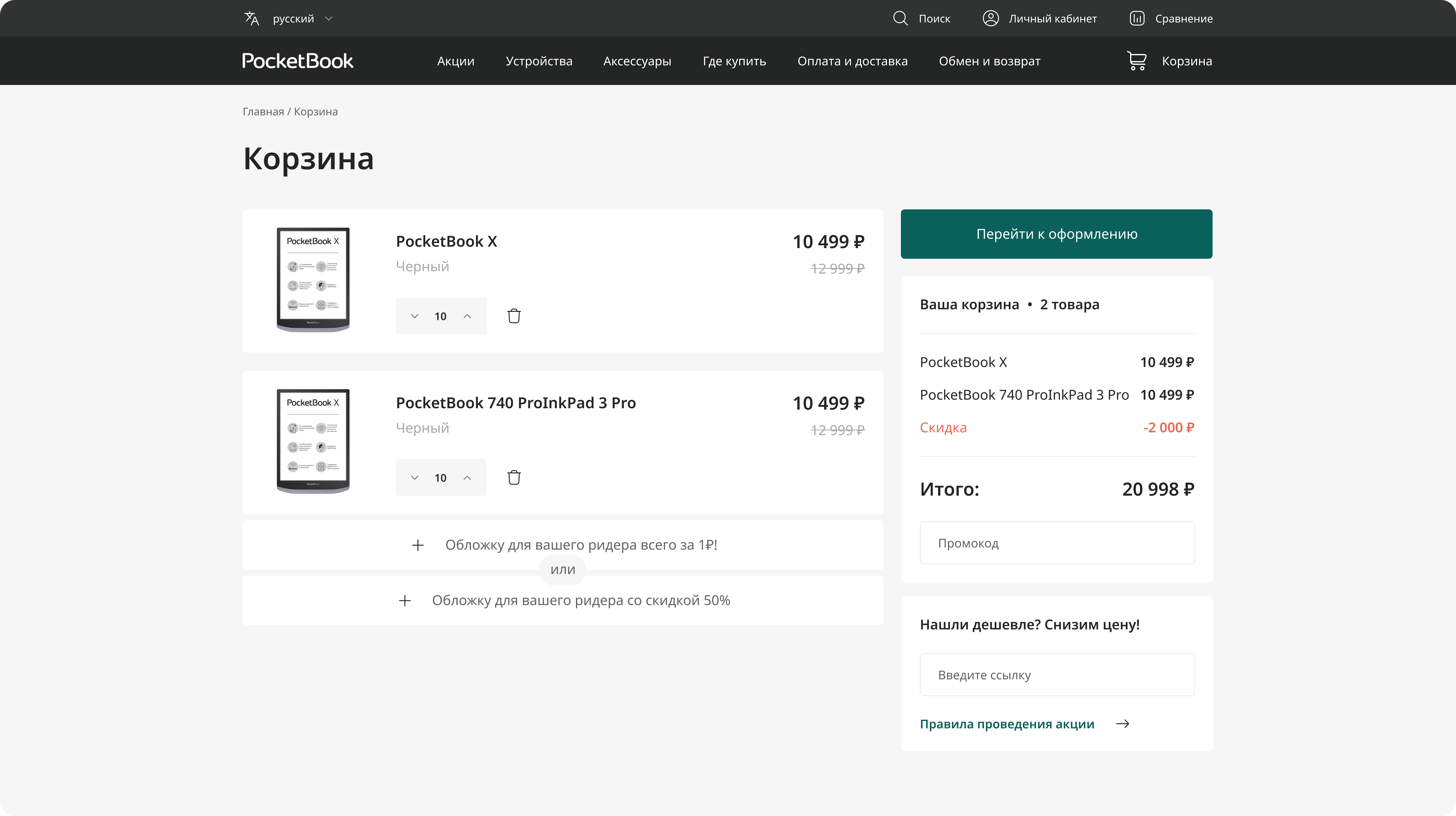Viewport: 1456px width, 816px height.
Task: Click the PocketBook logo
Action: click(298, 61)
